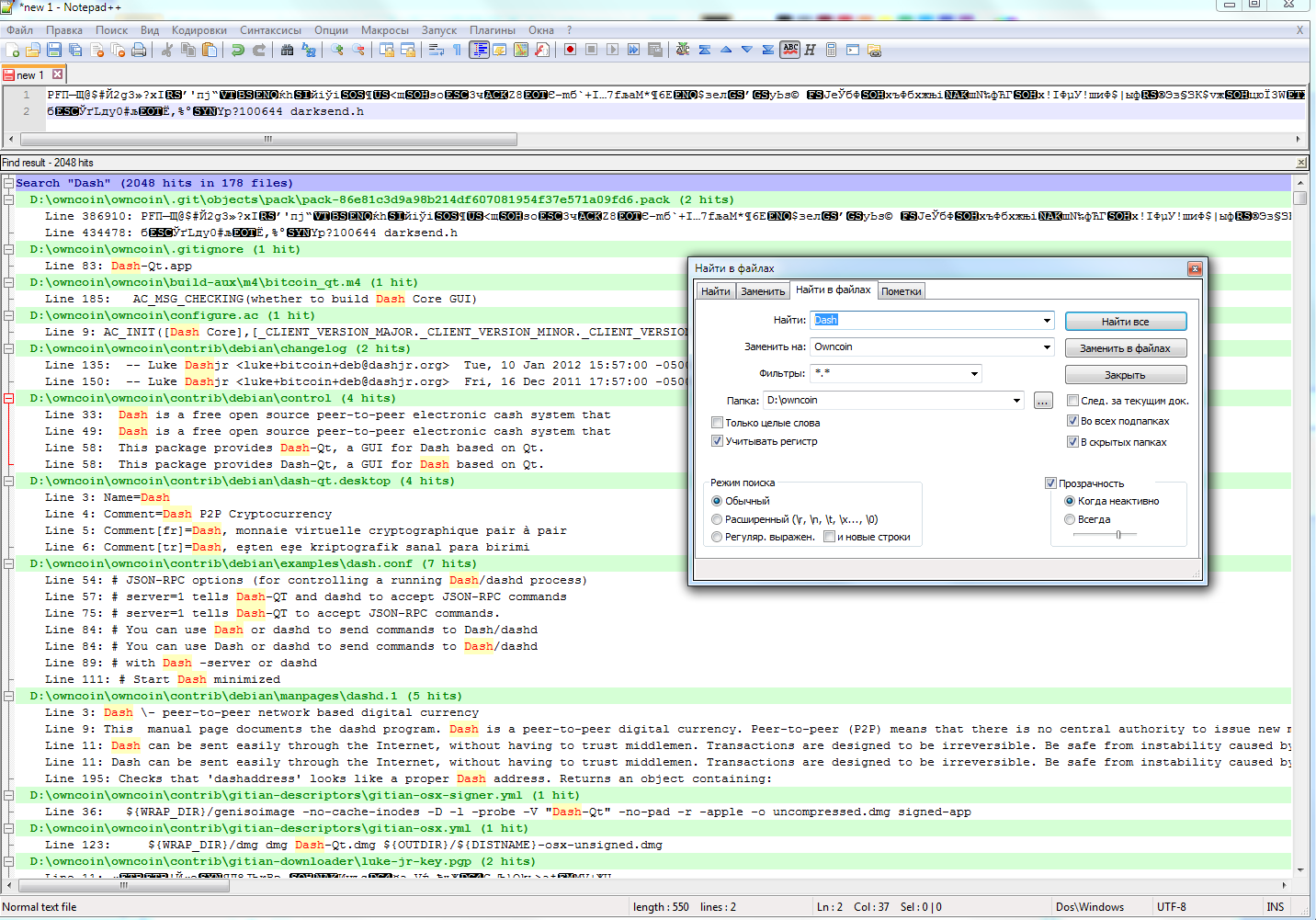Enable 'и новые строки' checkbox

click(x=829, y=537)
